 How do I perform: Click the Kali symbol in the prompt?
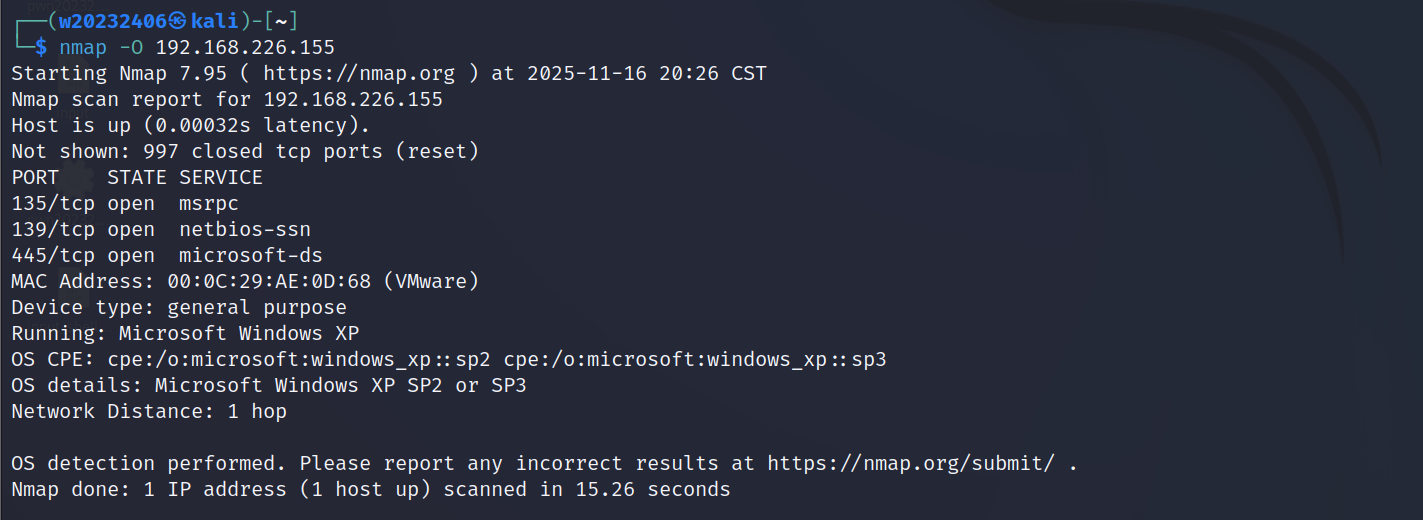(177, 21)
